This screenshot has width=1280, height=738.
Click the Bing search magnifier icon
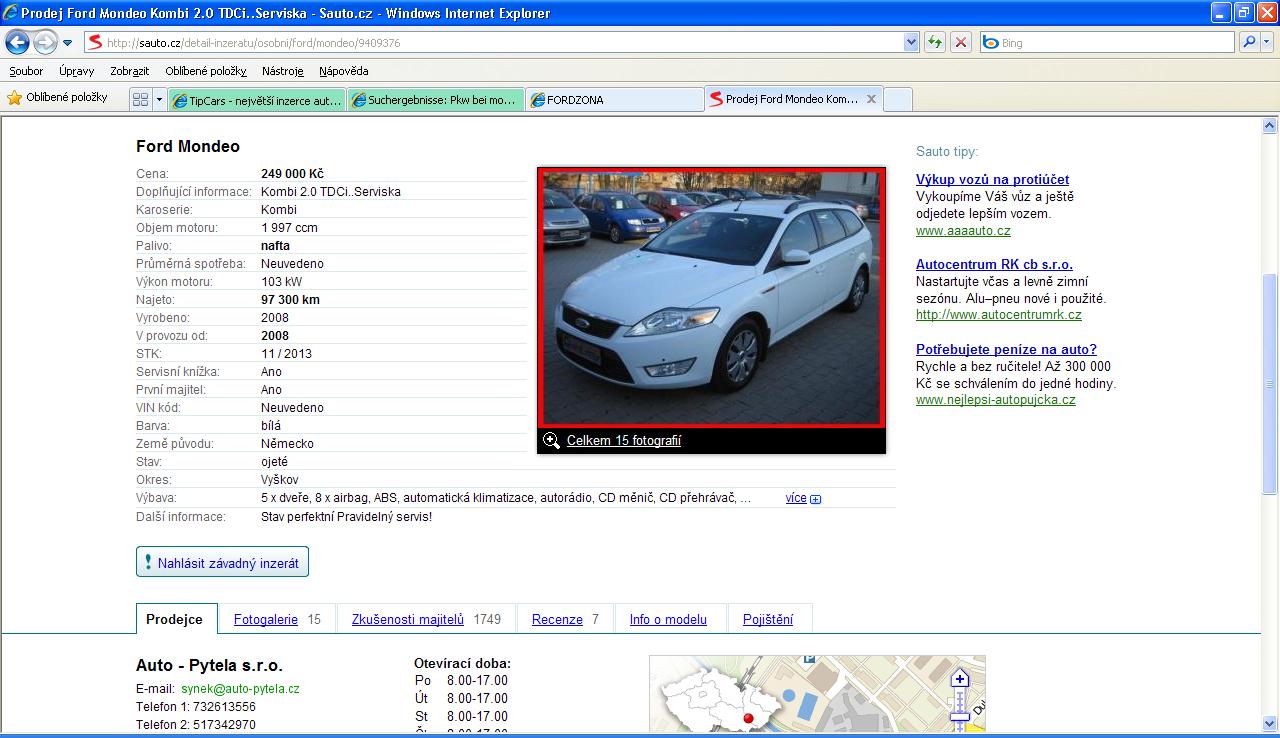tap(1249, 42)
